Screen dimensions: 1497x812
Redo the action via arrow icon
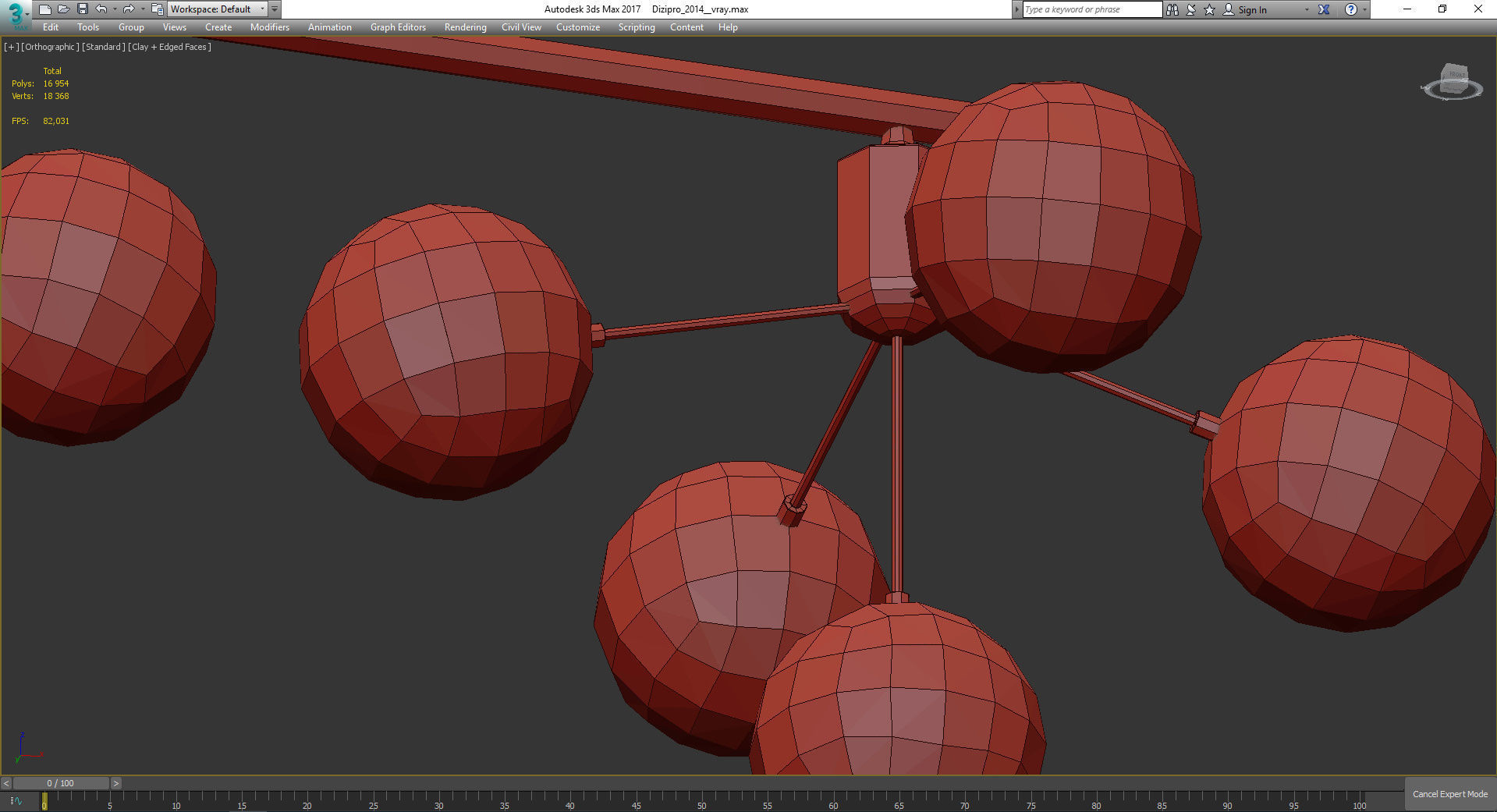129,9
